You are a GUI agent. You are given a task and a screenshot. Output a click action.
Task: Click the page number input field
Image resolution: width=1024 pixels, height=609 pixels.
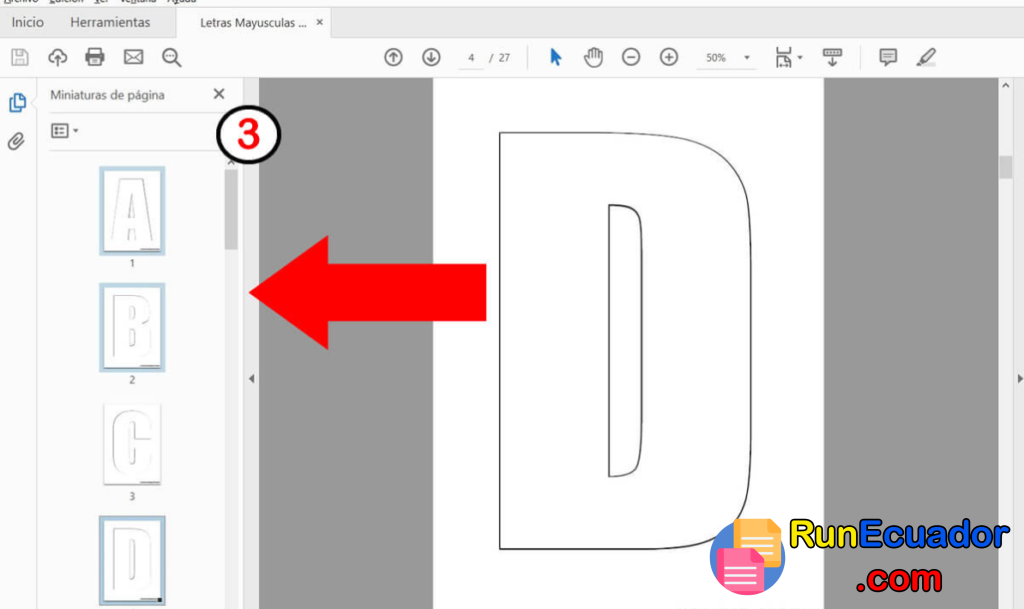pyautogui.click(x=470, y=58)
